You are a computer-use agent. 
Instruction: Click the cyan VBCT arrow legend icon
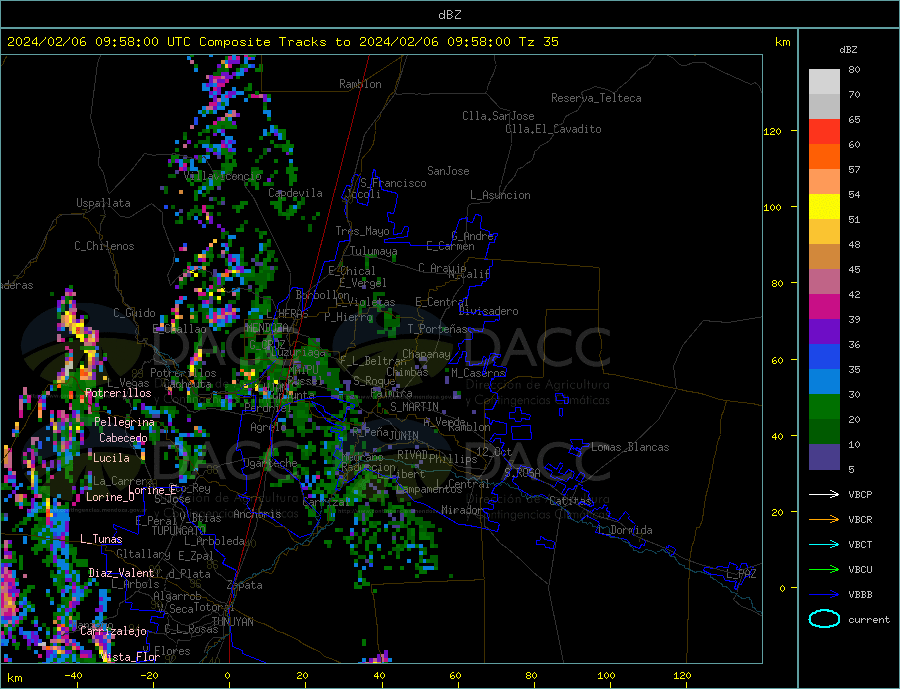(824, 544)
